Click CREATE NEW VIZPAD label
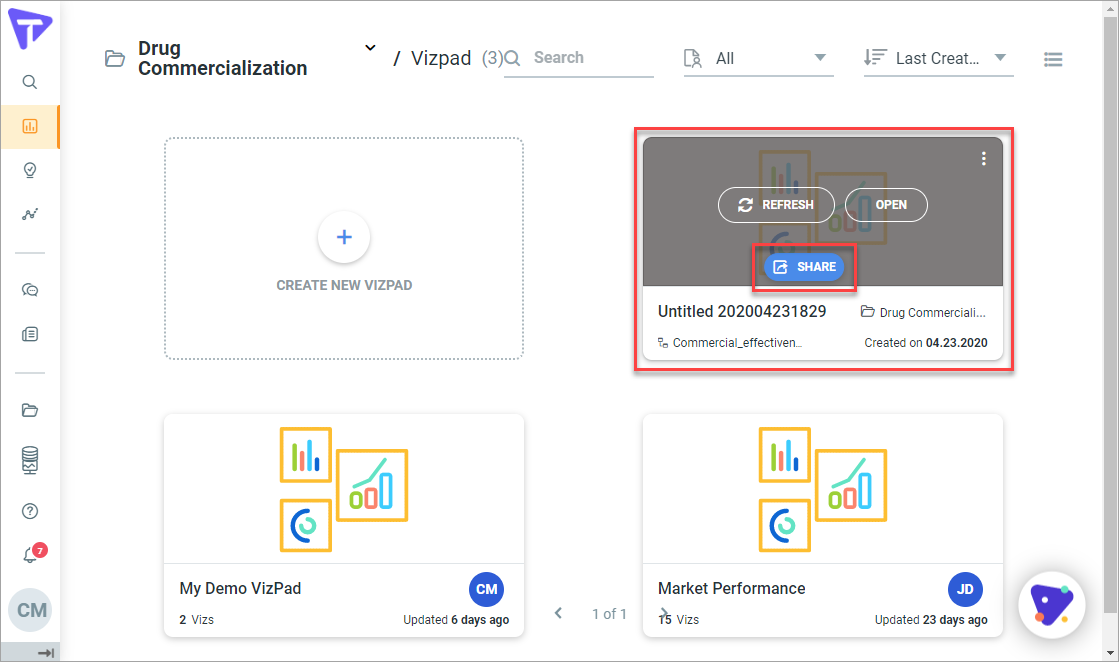The width and height of the screenshot is (1119, 662). (x=344, y=285)
